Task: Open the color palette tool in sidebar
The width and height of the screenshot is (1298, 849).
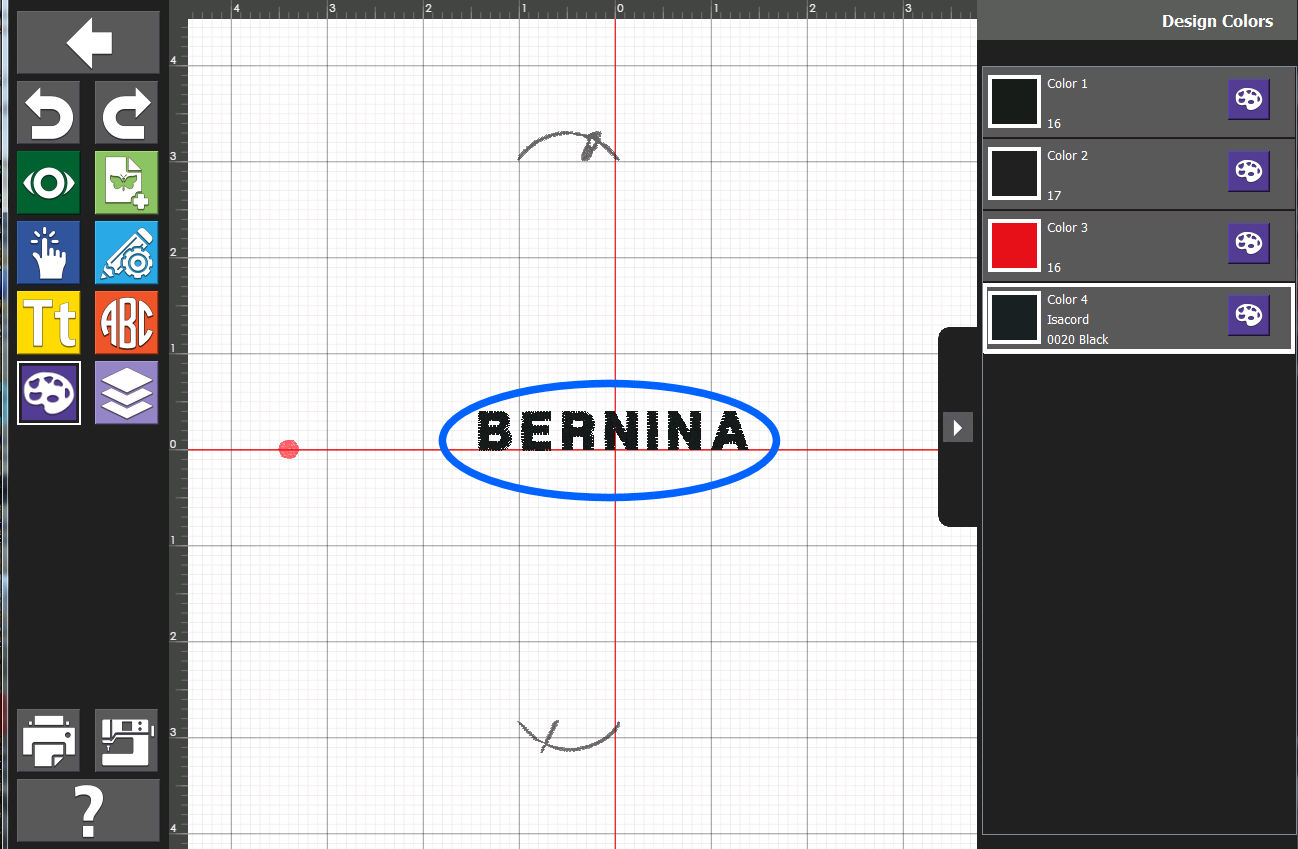Action: coord(48,392)
